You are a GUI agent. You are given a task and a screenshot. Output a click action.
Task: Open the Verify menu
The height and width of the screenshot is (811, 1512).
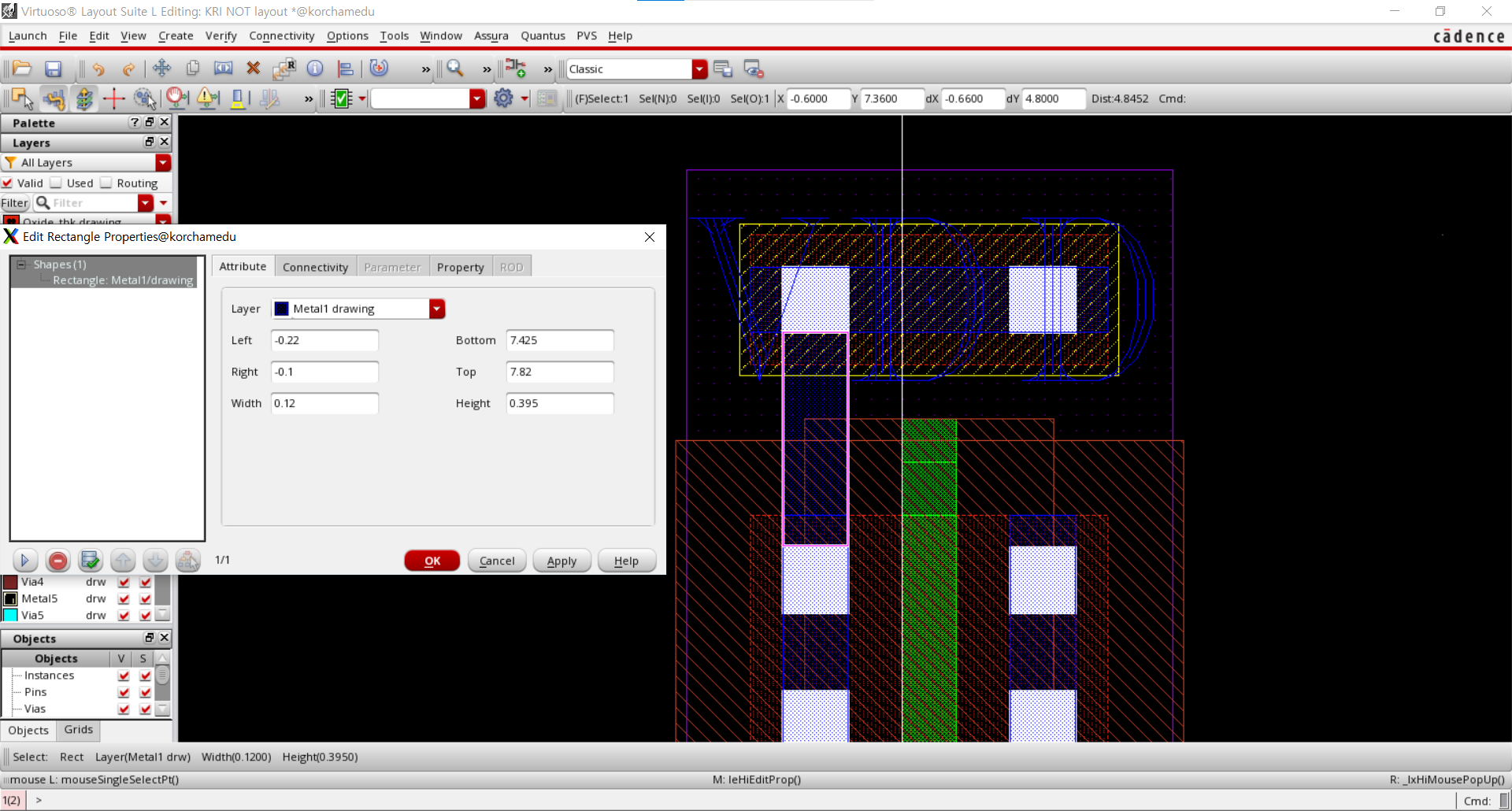point(220,35)
